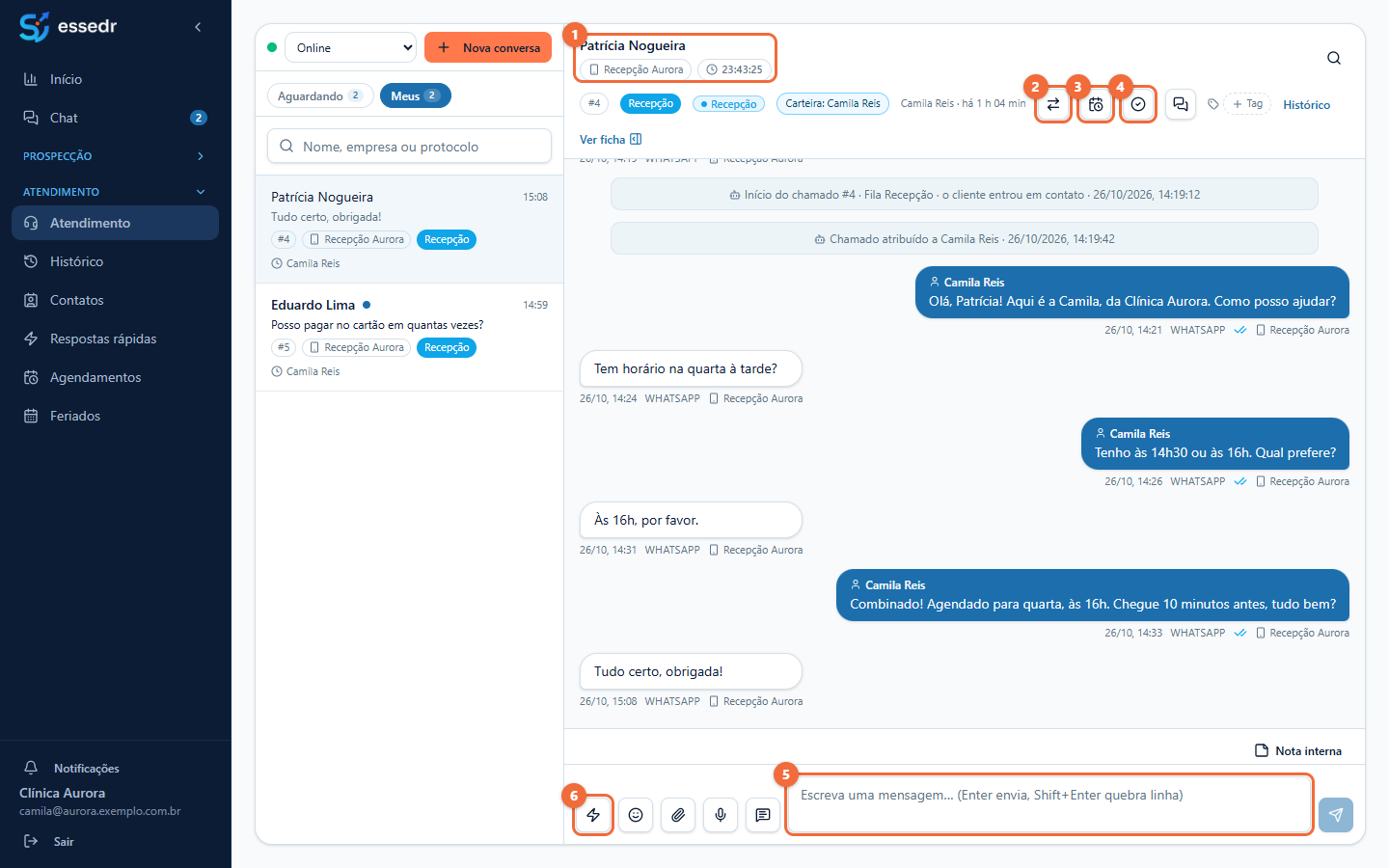Screen dimensions: 1389x868
Task: Open the emoji picker
Action: pos(636,815)
